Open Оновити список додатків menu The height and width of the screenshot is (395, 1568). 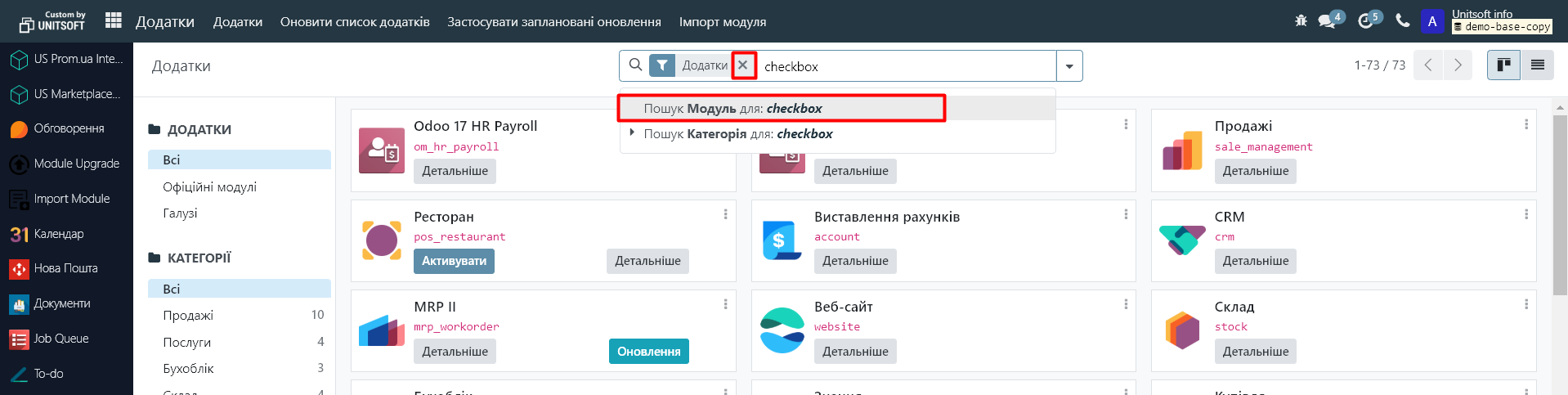pos(355,22)
